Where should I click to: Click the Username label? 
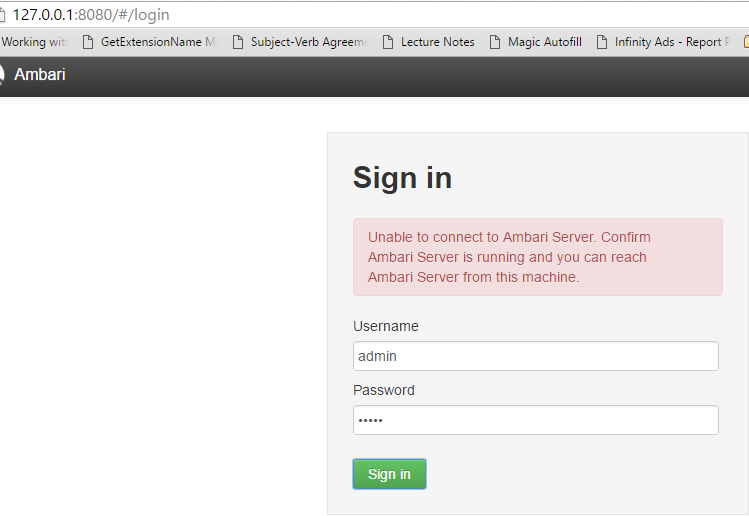point(386,326)
